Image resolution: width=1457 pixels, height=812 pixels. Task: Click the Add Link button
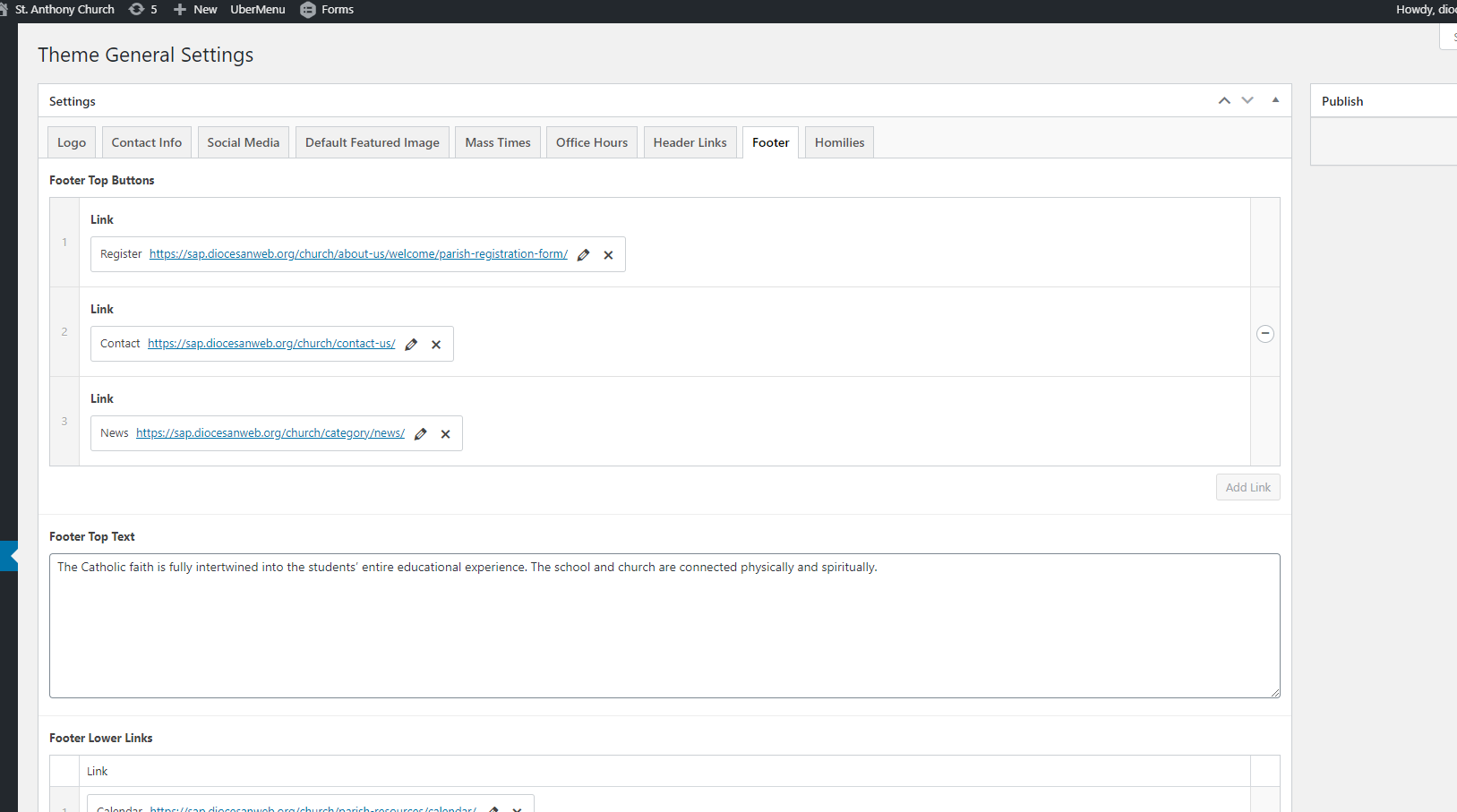click(1247, 487)
